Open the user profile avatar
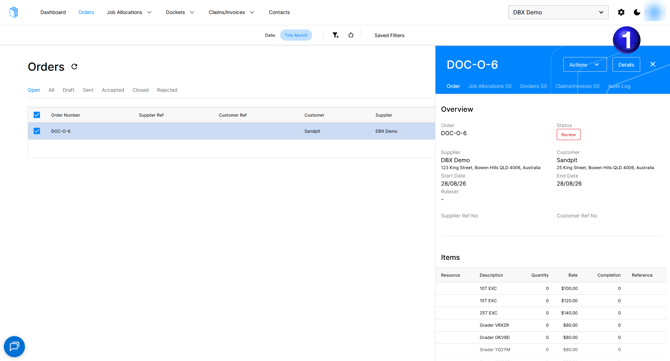The height and width of the screenshot is (361, 670). click(x=654, y=12)
